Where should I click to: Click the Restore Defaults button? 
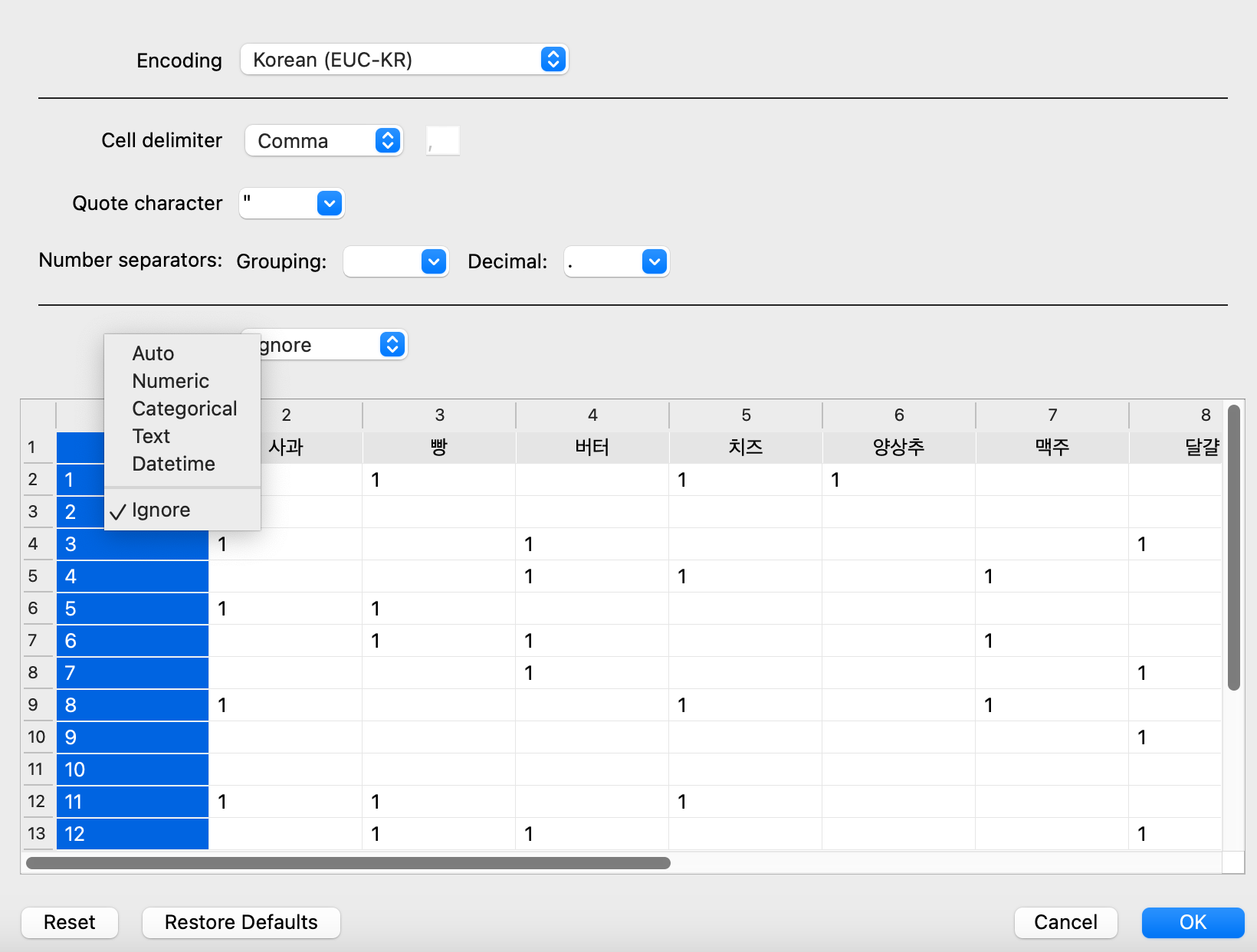[241, 922]
